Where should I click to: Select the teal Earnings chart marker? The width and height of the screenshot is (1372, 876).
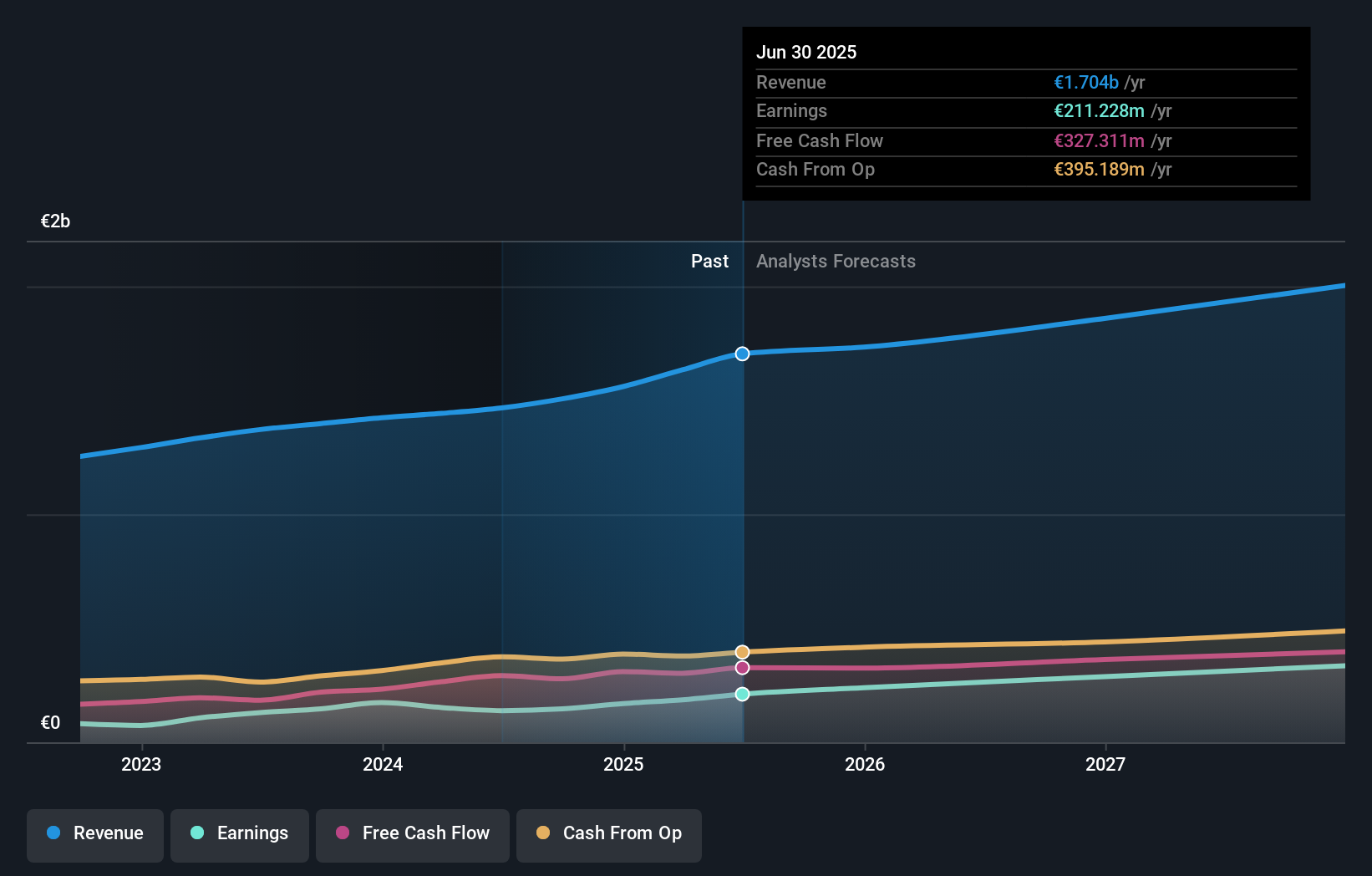click(x=741, y=693)
